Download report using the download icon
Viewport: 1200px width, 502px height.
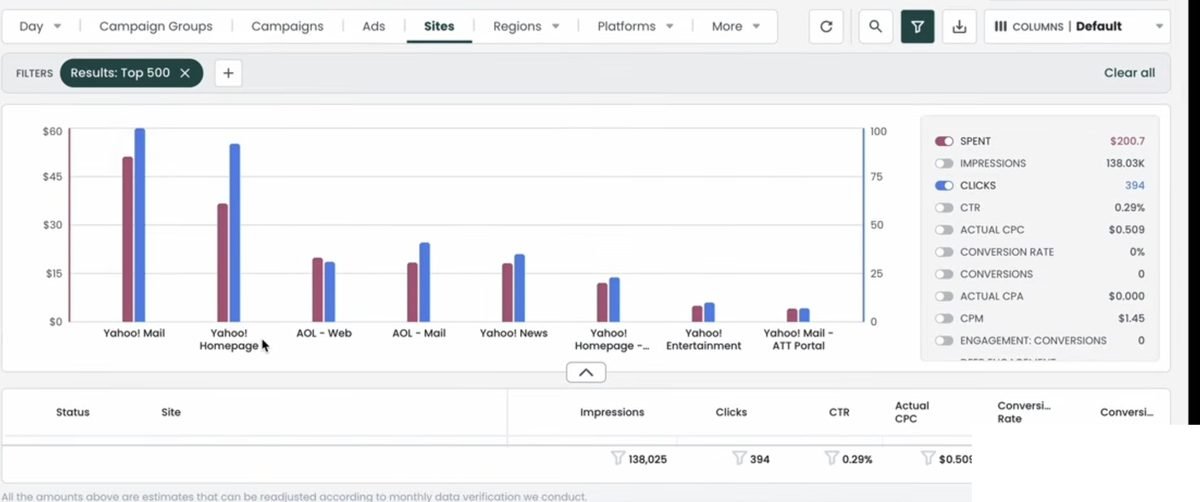pos(959,27)
